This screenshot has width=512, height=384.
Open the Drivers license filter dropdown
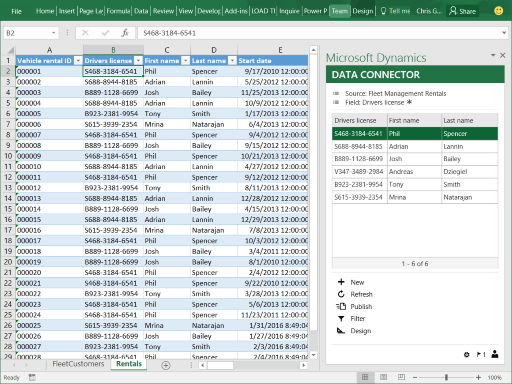138,61
